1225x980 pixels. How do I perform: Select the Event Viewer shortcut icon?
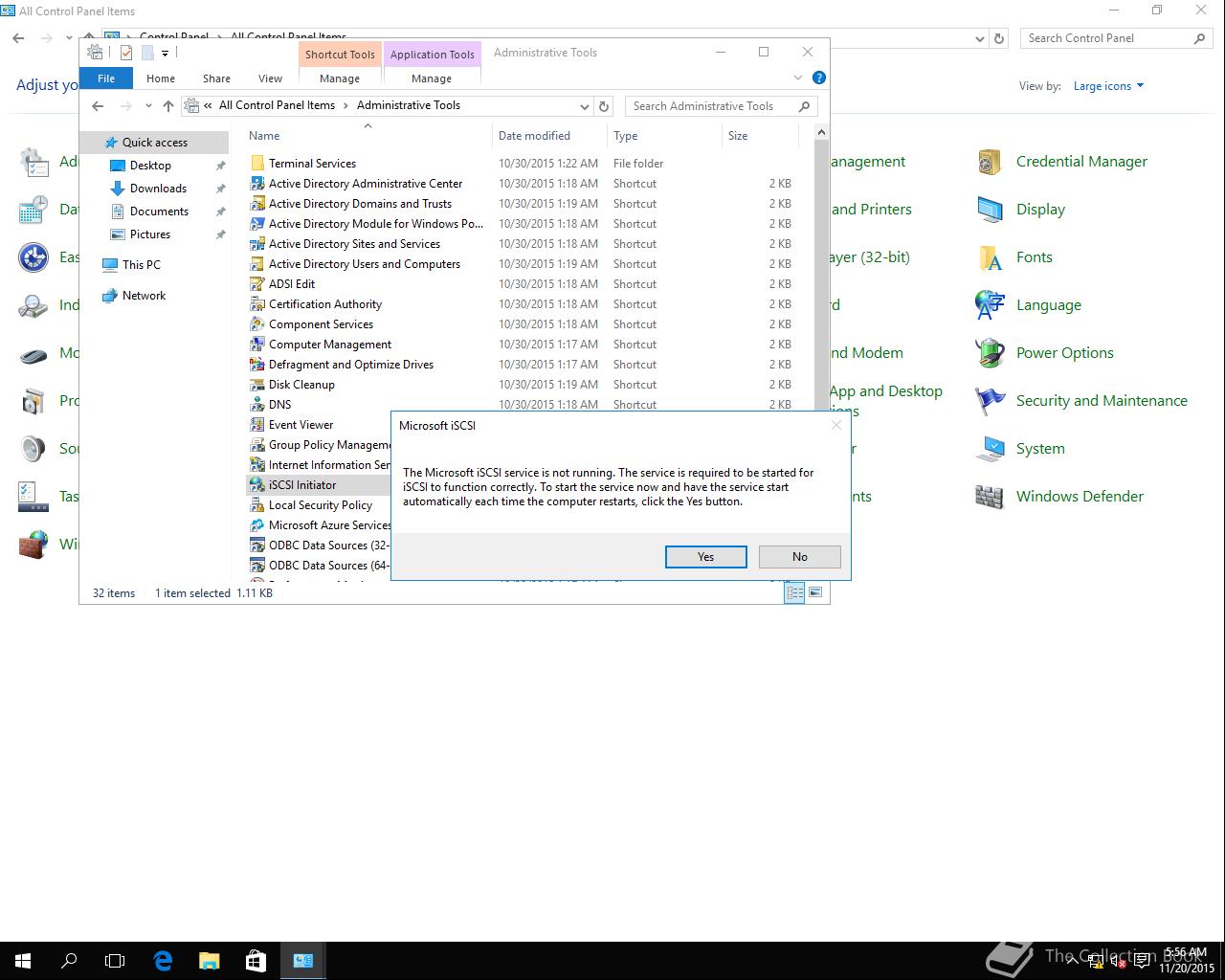tap(257, 425)
